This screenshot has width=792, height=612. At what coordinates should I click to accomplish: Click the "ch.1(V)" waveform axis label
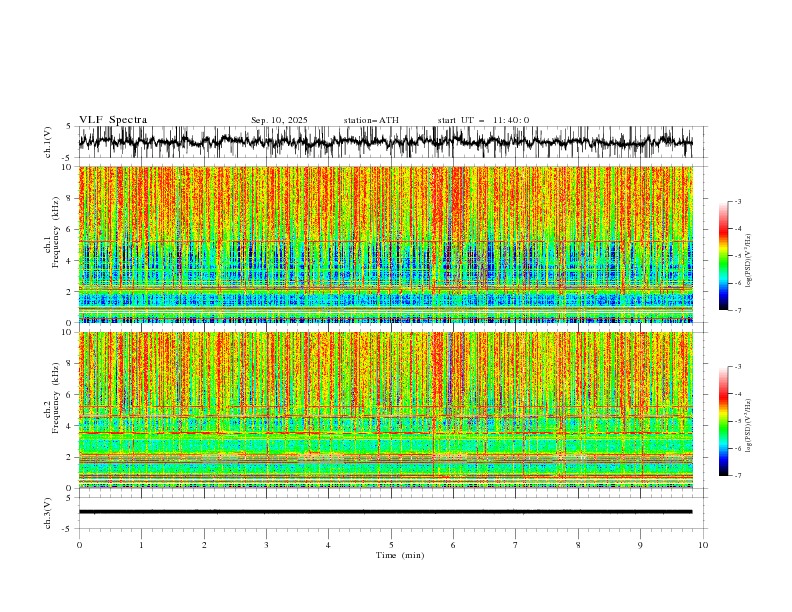(x=48, y=142)
